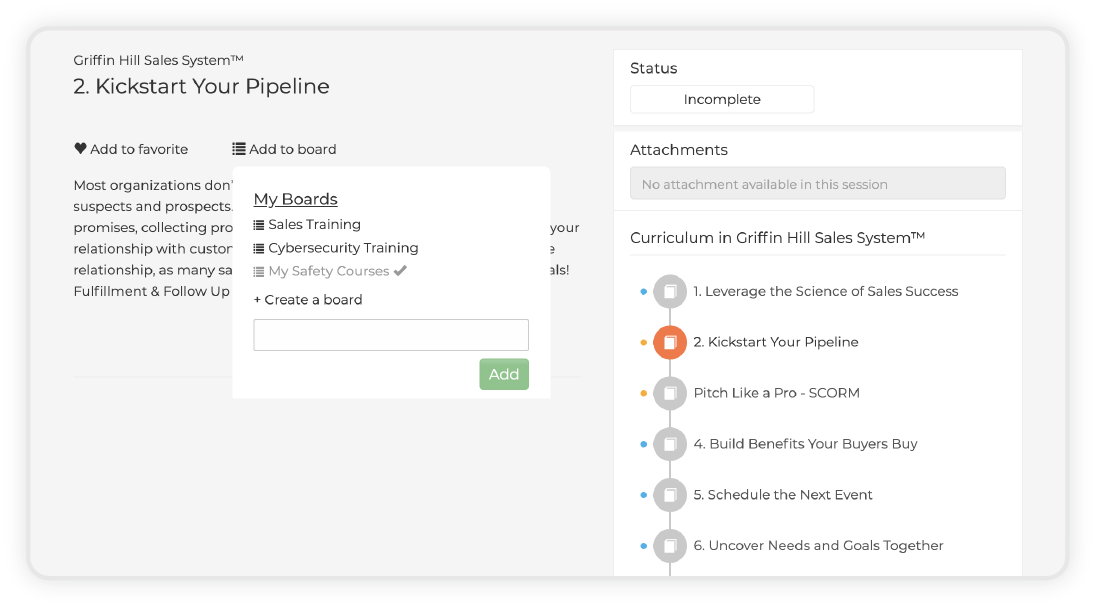Image resolution: width=1095 pixels, height=606 pixels.
Task: Select the Sales Training board
Action: [307, 224]
